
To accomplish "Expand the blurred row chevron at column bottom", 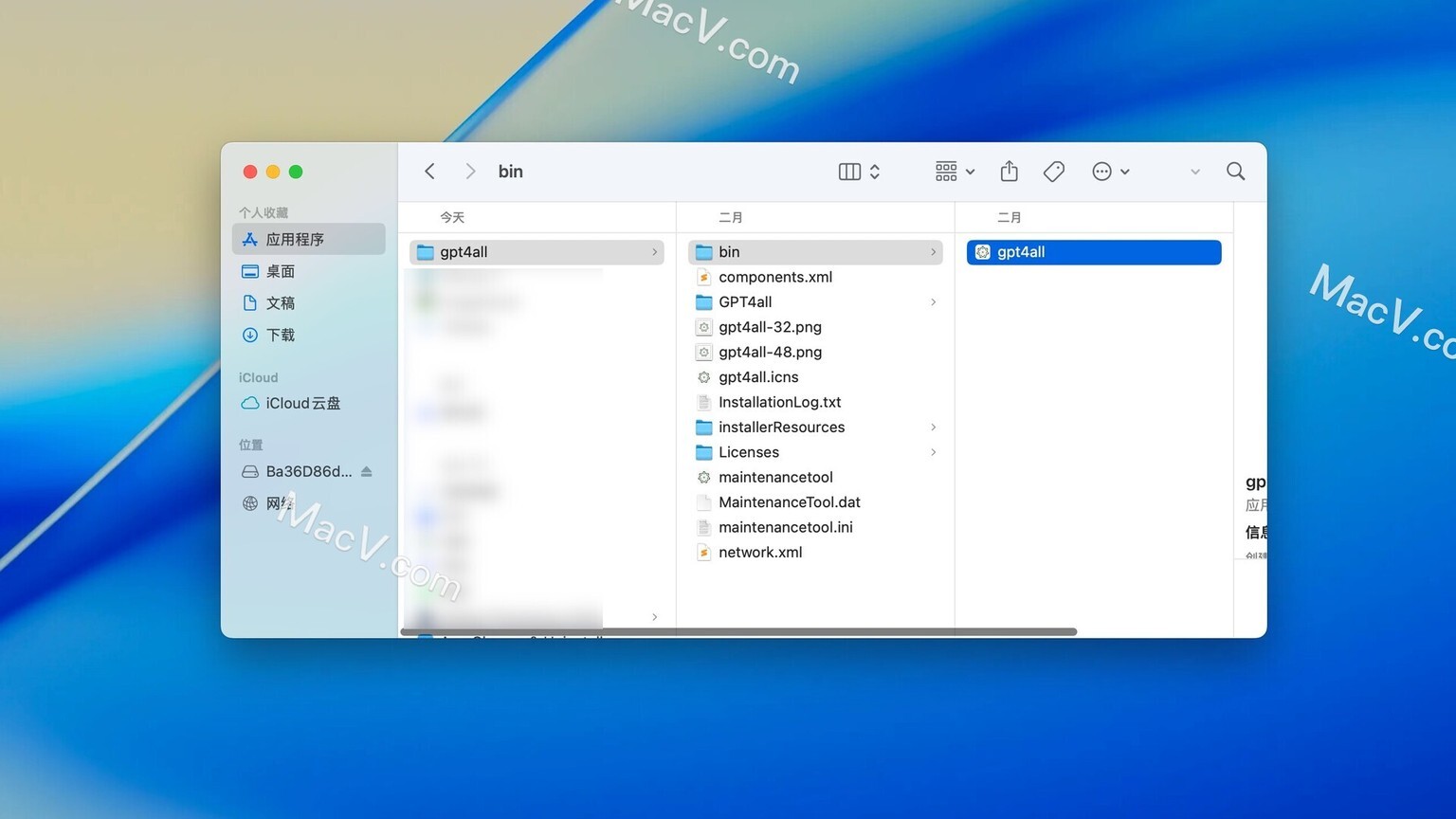I will pyautogui.click(x=654, y=617).
